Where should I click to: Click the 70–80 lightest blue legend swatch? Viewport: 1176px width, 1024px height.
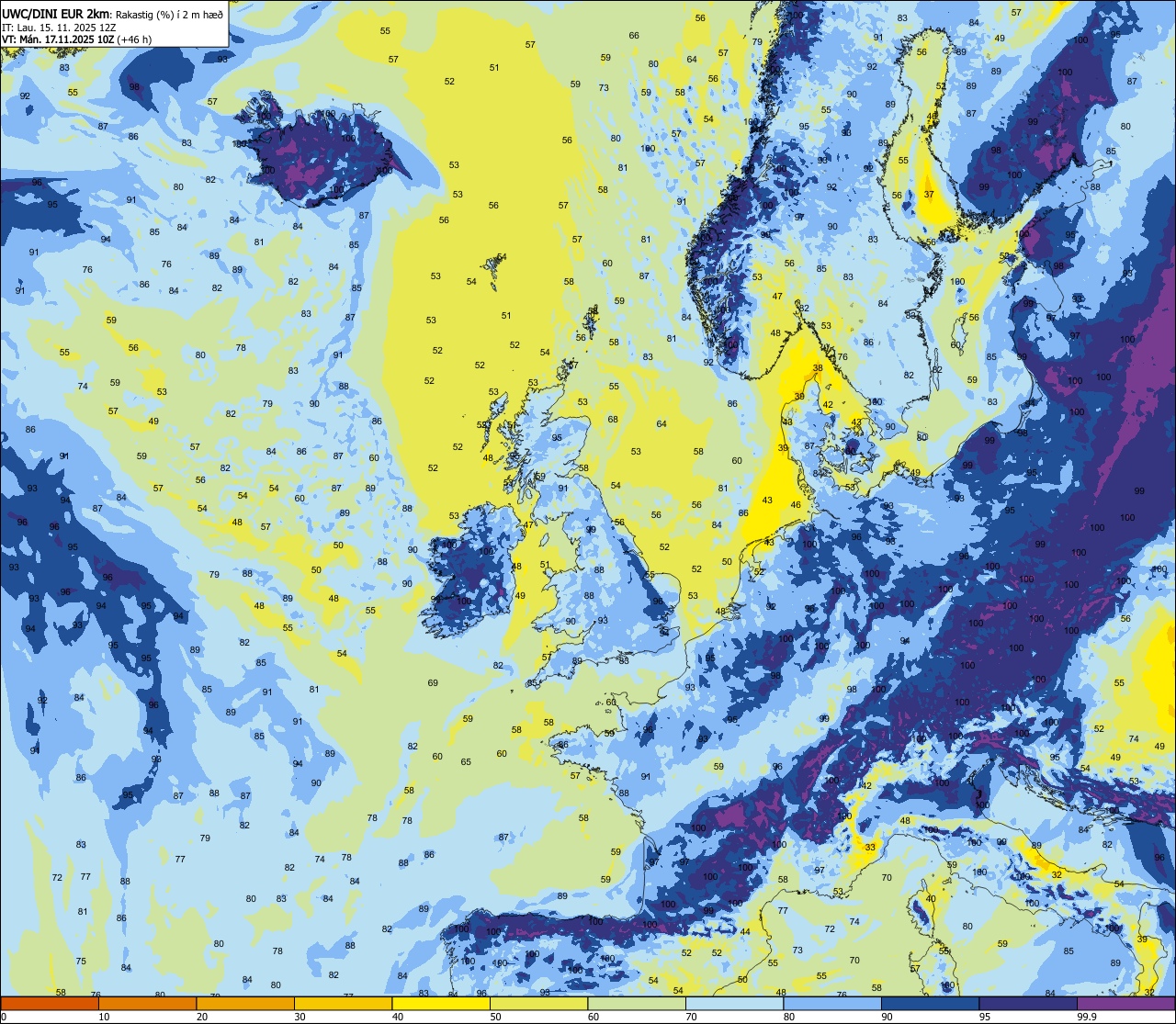tap(734, 1003)
